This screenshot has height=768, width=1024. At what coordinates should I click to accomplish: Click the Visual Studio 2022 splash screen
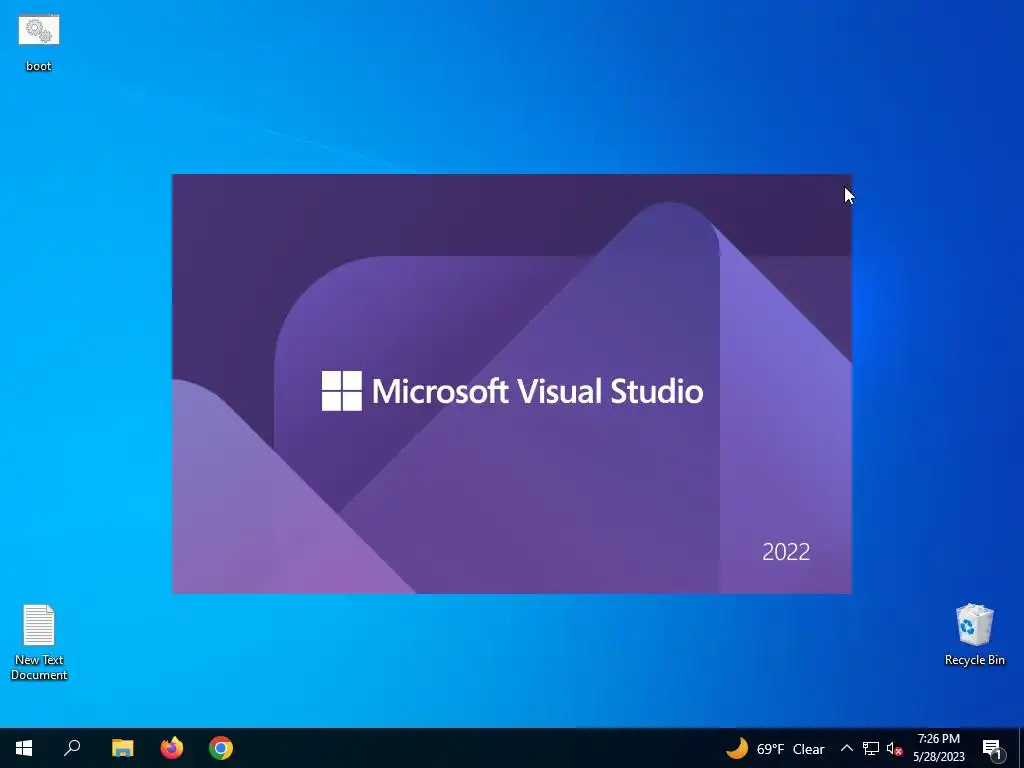point(512,384)
